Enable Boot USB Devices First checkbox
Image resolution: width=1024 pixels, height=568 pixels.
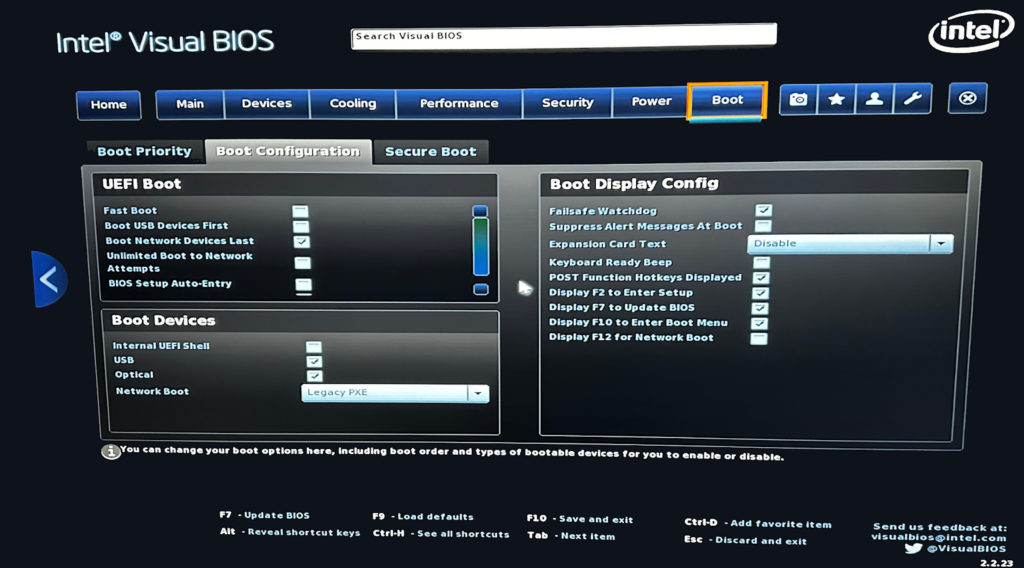[301, 227]
